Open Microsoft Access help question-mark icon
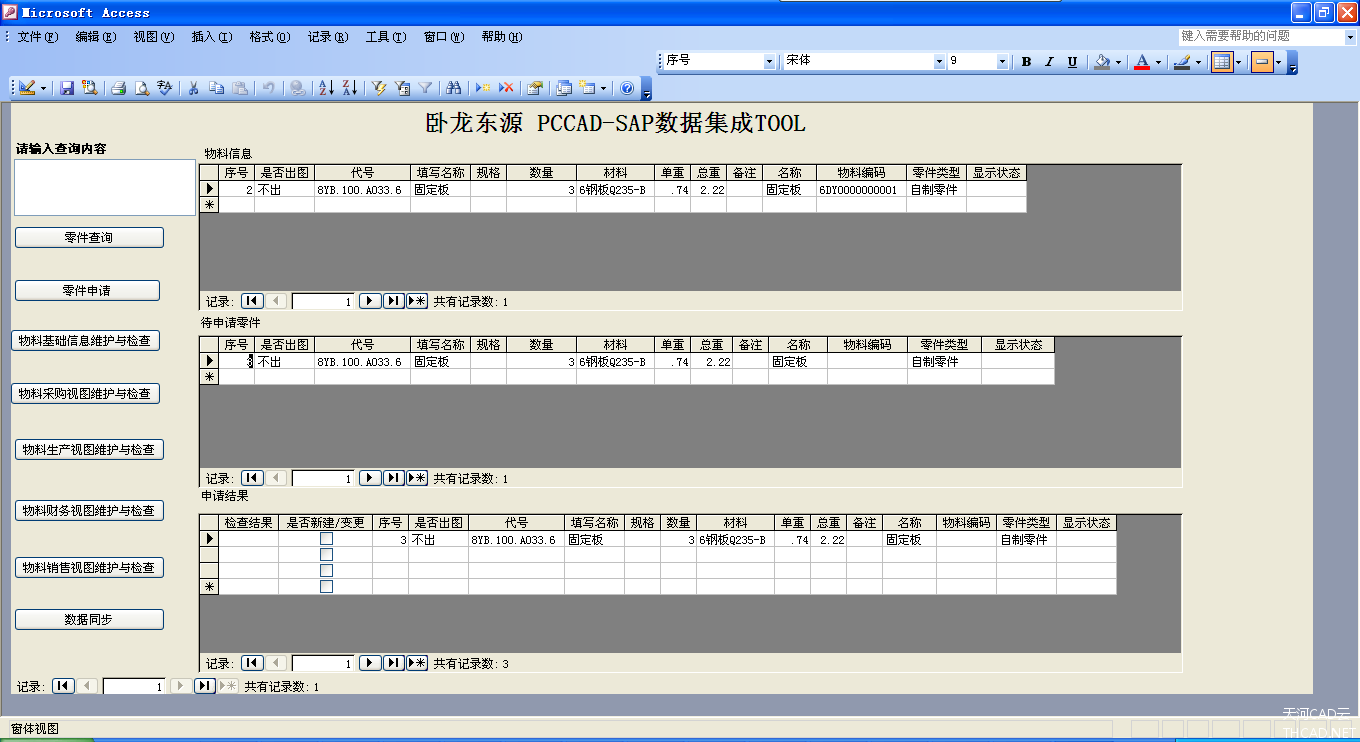 [627, 88]
